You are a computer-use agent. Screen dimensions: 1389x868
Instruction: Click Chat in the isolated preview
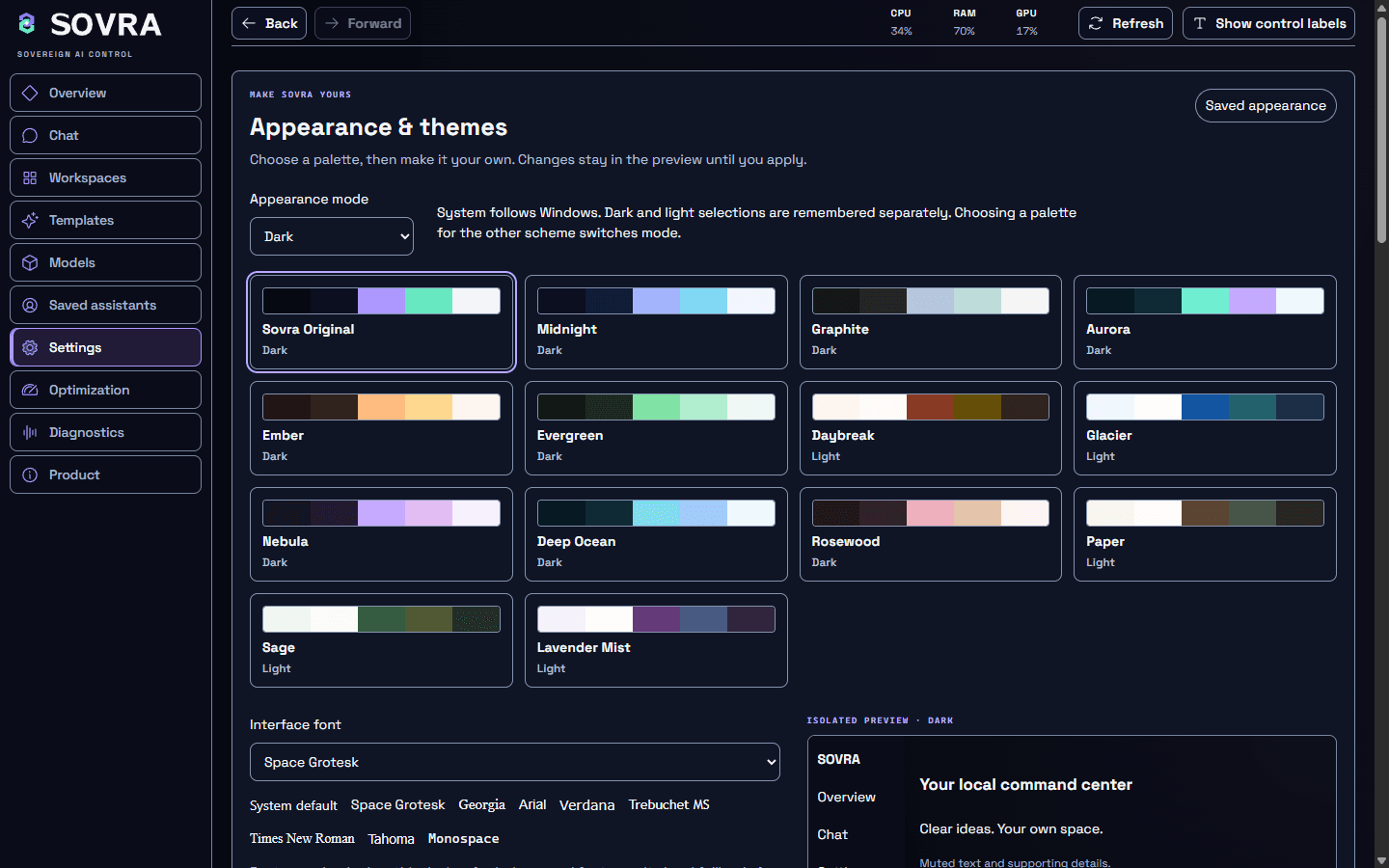(832, 835)
